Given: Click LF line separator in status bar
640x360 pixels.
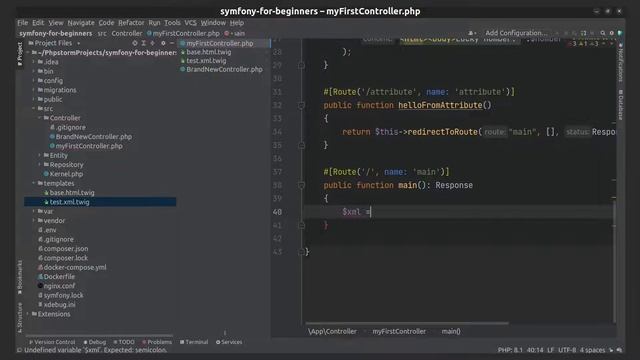Looking at the screenshot, I should (551, 350).
